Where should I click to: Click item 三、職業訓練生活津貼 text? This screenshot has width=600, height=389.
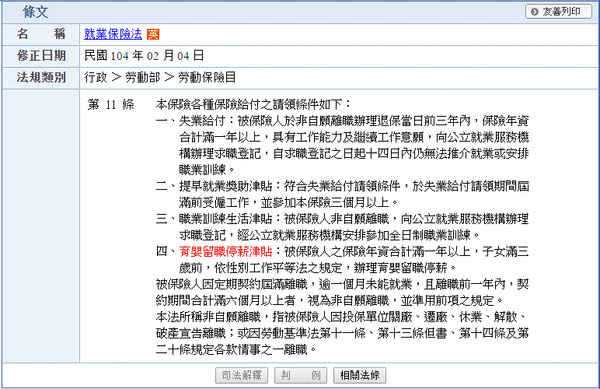pyautogui.click(x=342, y=227)
